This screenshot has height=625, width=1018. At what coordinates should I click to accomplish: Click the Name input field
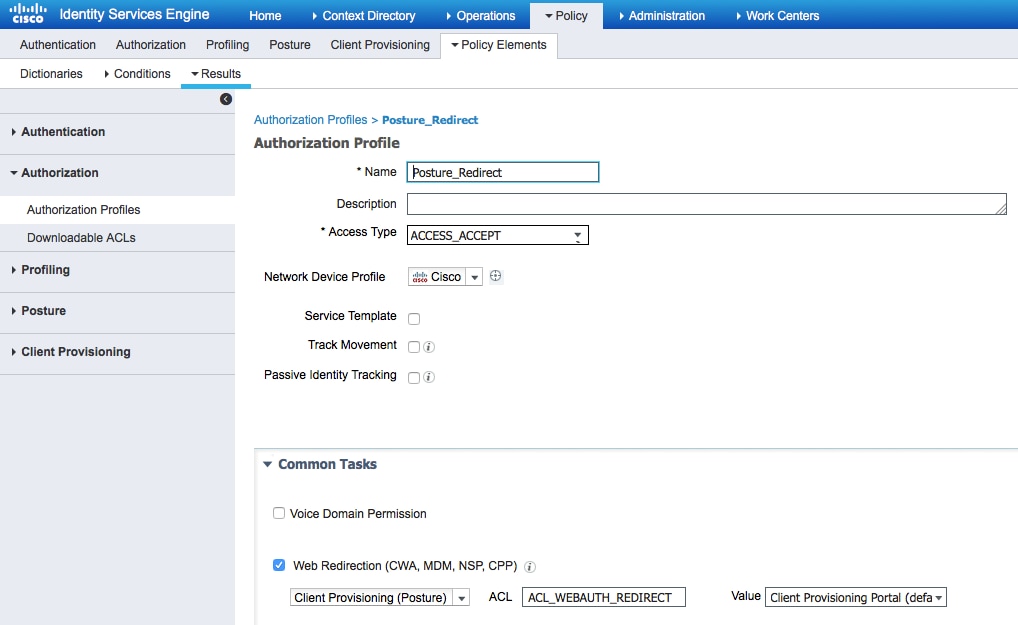(x=503, y=172)
